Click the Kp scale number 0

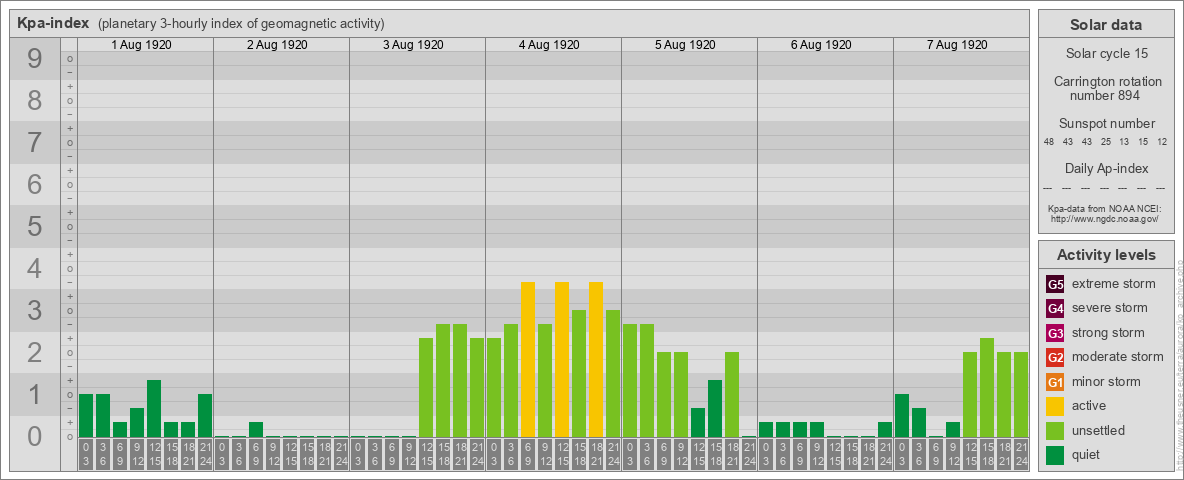point(34,436)
